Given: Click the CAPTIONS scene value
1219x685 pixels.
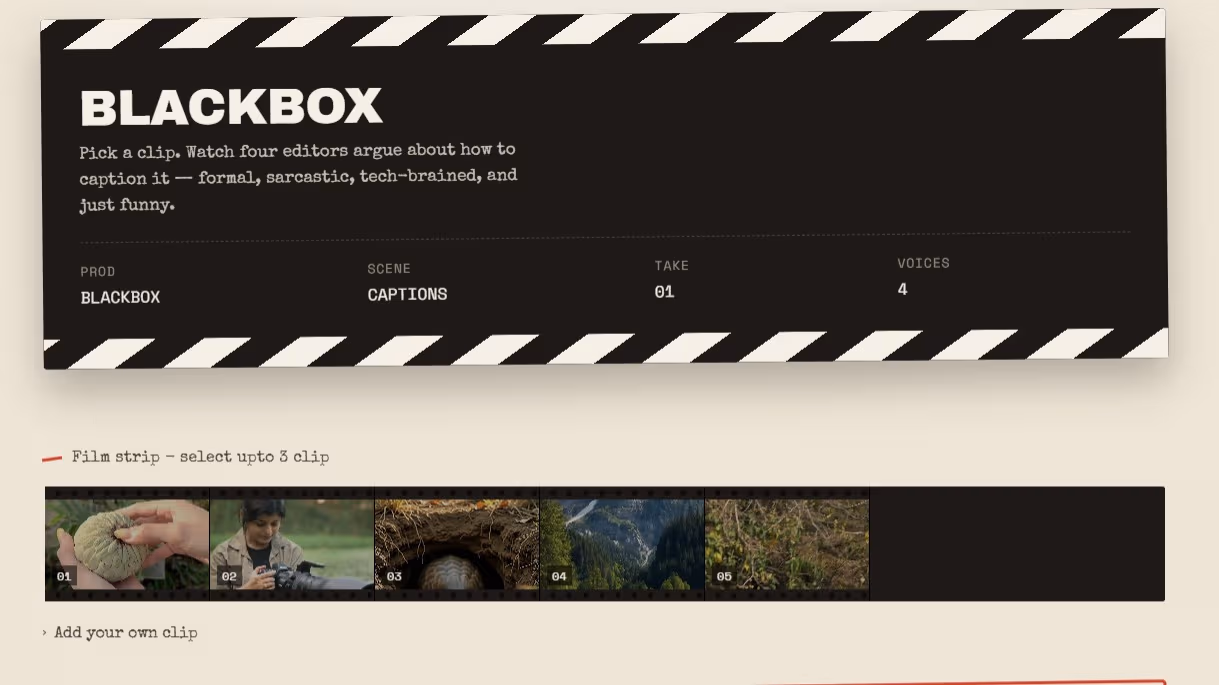Looking at the screenshot, I should [x=407, y=294].
